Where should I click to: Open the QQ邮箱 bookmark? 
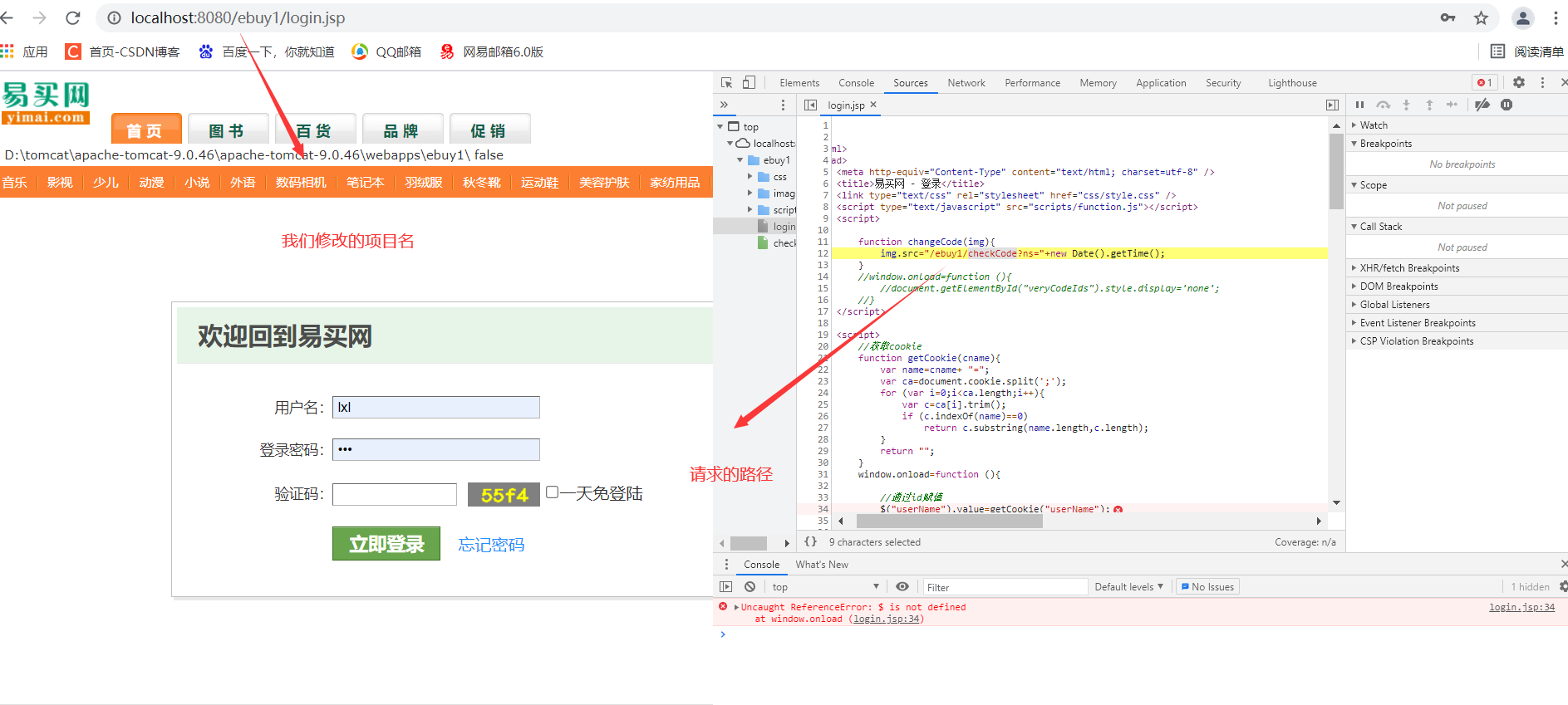click(386, 51)
